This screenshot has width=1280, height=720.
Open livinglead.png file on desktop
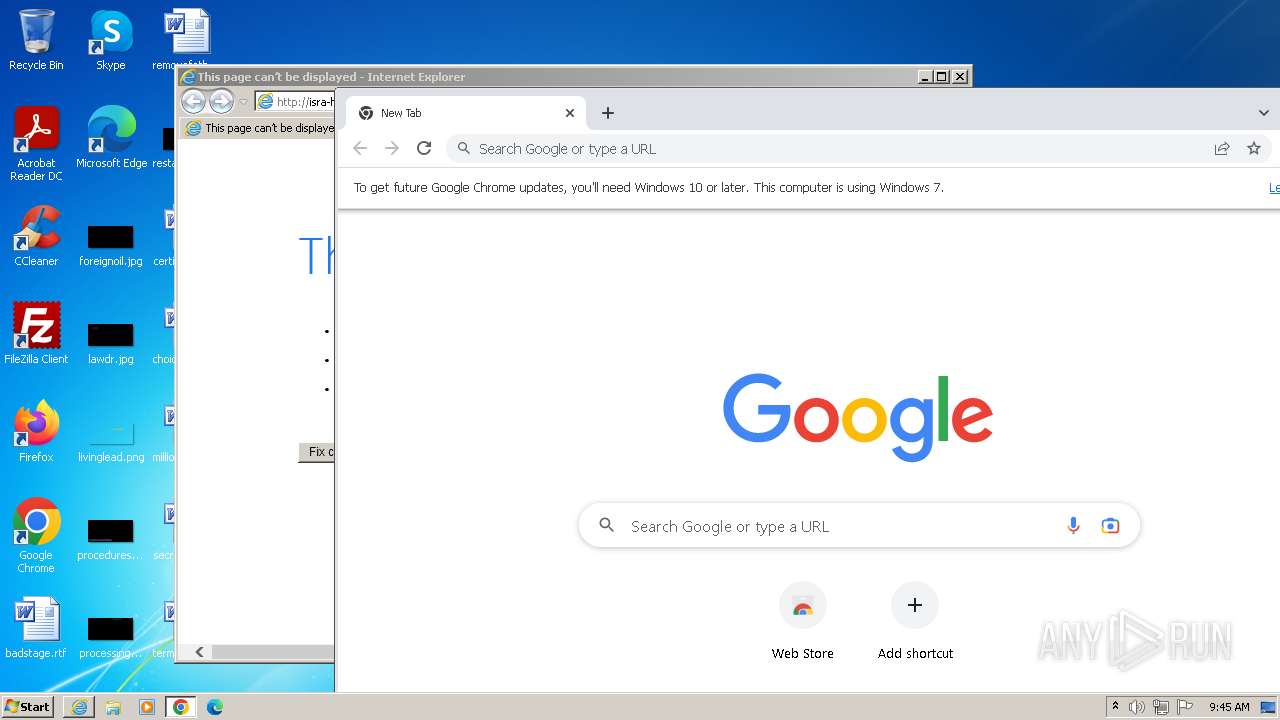coord(111,442)
